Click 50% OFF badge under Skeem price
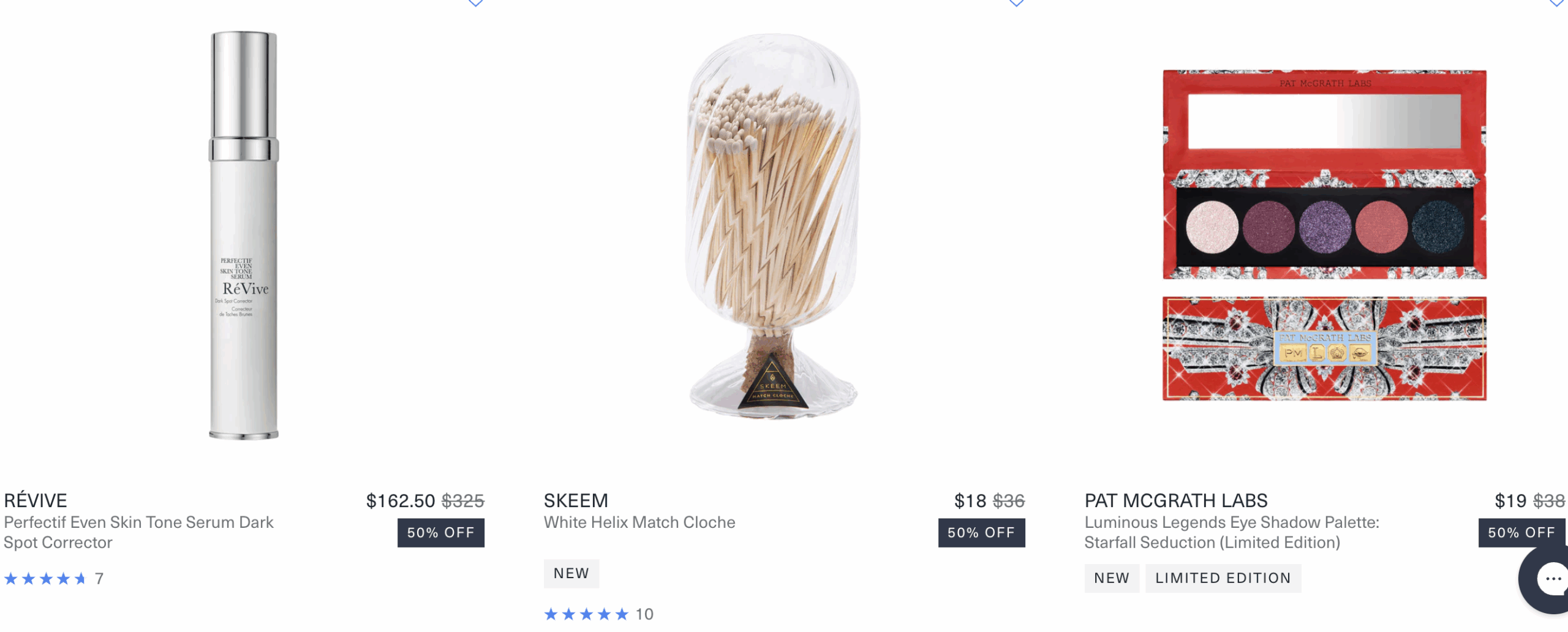Viewport: 1568px width, 632px height. (981, 533)
